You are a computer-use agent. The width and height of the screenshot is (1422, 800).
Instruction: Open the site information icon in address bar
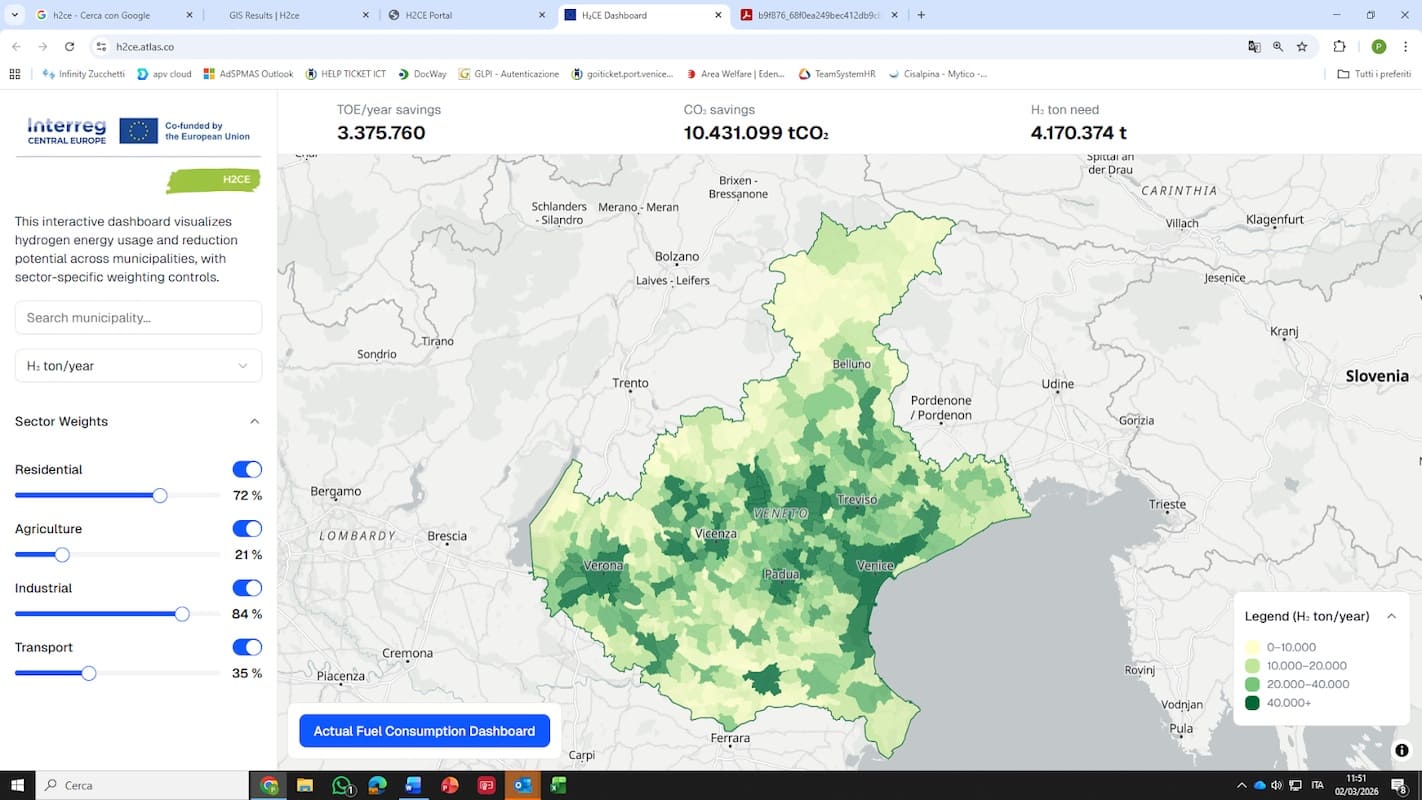pos(101,46)
